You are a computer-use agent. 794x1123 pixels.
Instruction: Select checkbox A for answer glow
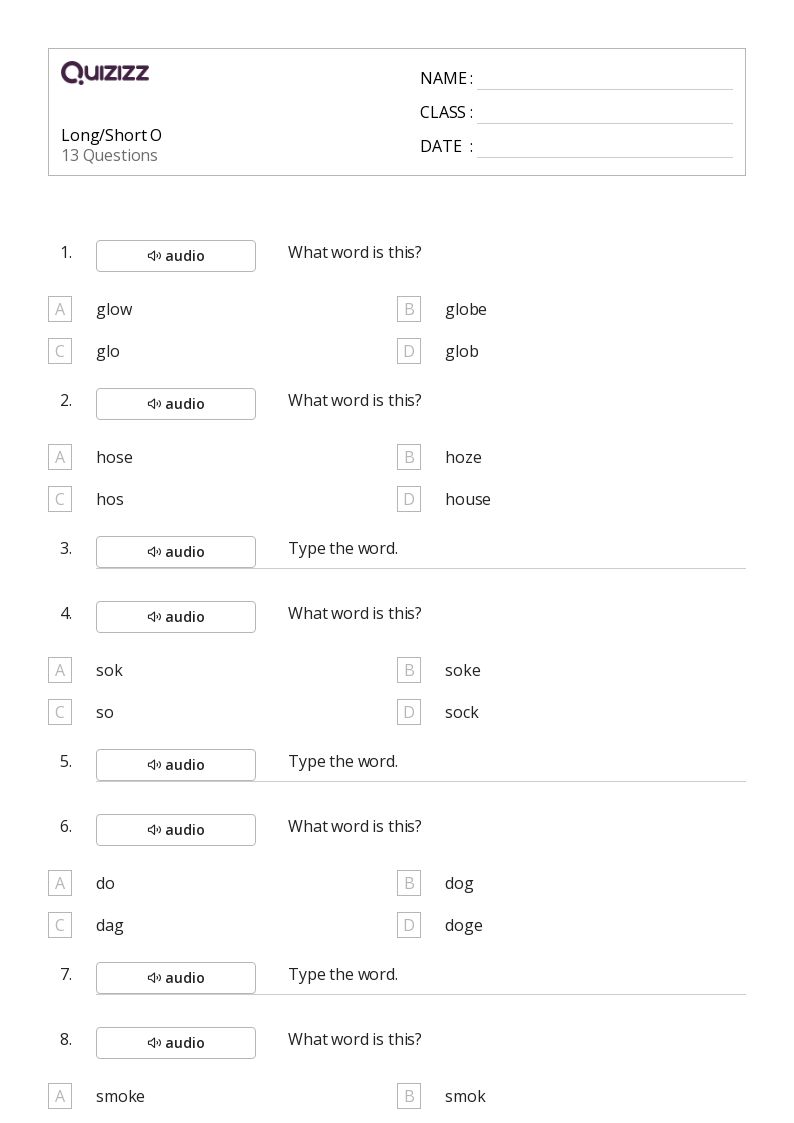click(60, 309)
